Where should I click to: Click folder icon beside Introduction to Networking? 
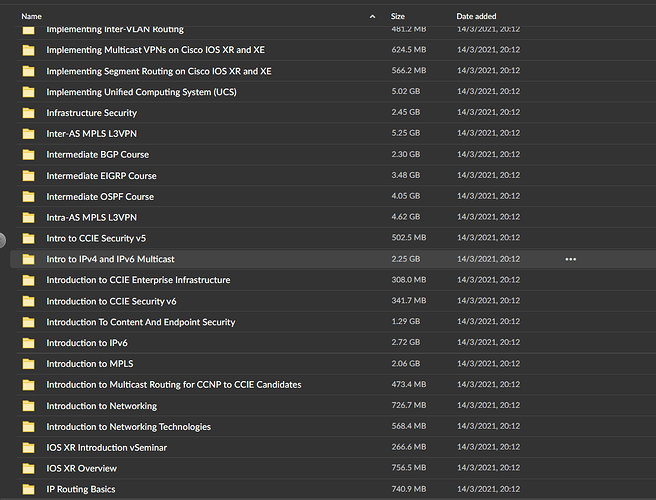click(x=28, y=406)
